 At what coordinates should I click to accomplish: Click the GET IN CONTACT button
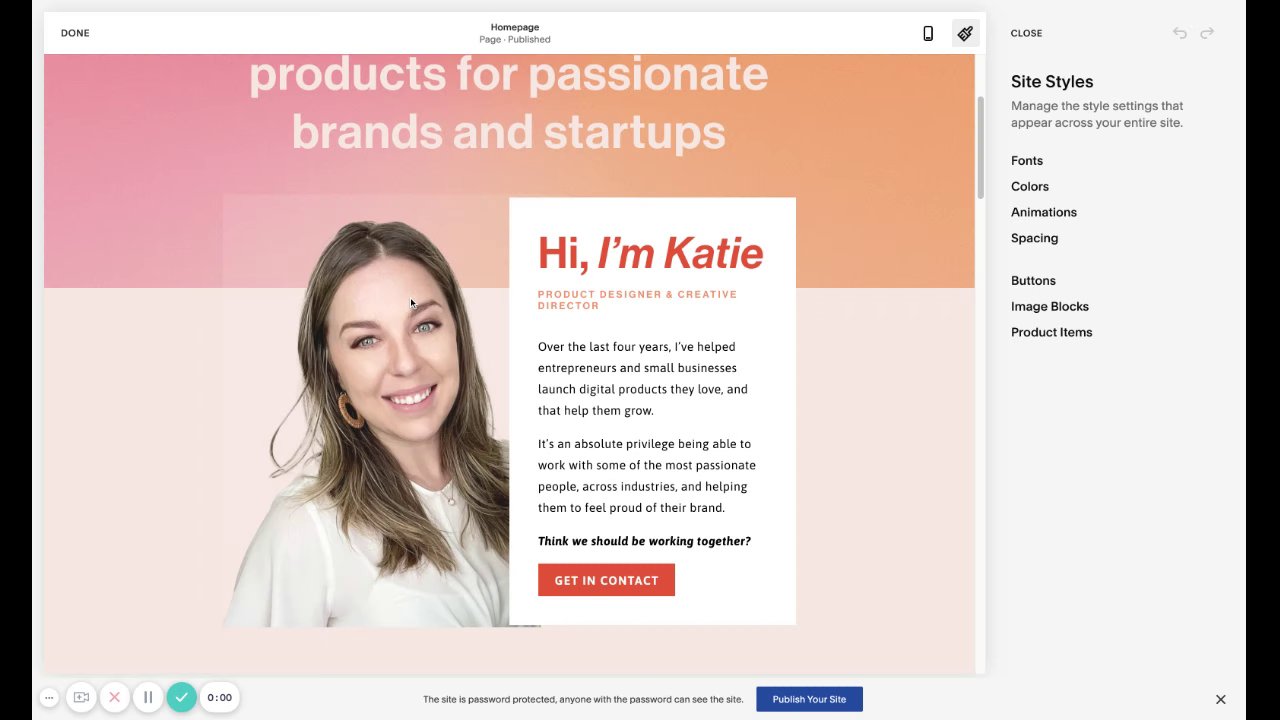coord(606,580)
